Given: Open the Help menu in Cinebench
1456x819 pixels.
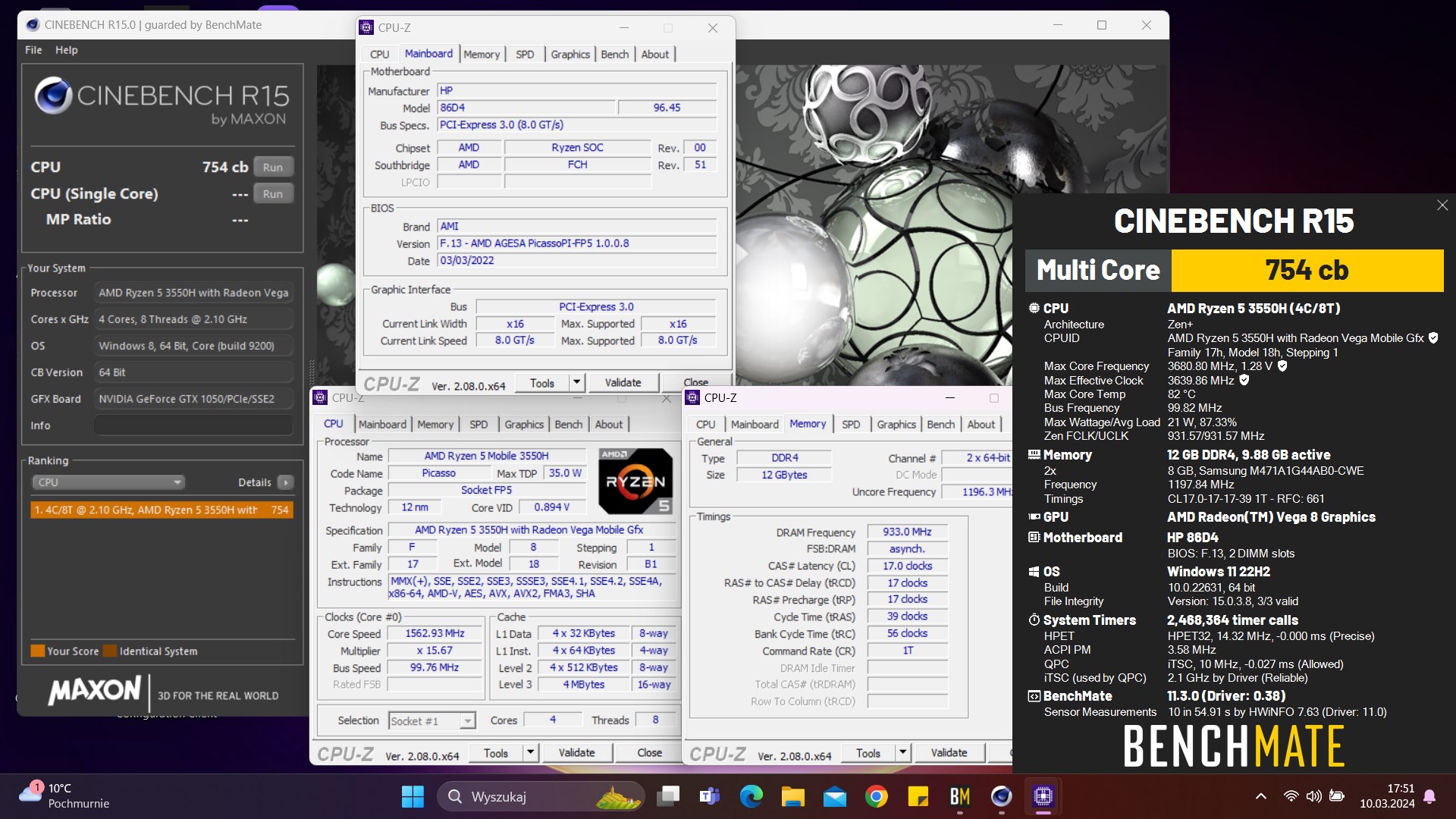Looking at the screenshot, I should 67,50.
